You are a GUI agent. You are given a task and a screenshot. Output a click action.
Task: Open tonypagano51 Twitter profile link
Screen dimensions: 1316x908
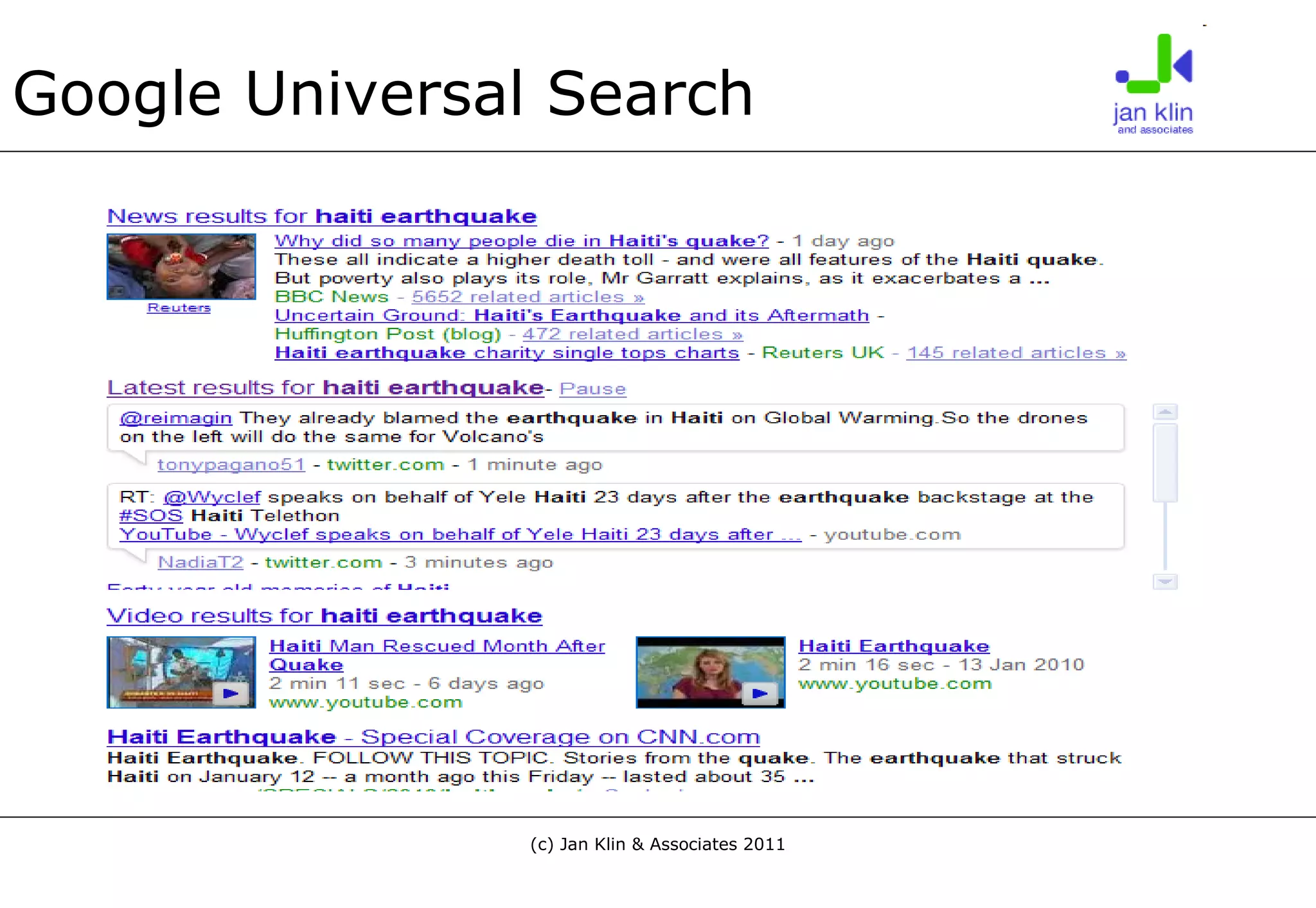(231, 465)
